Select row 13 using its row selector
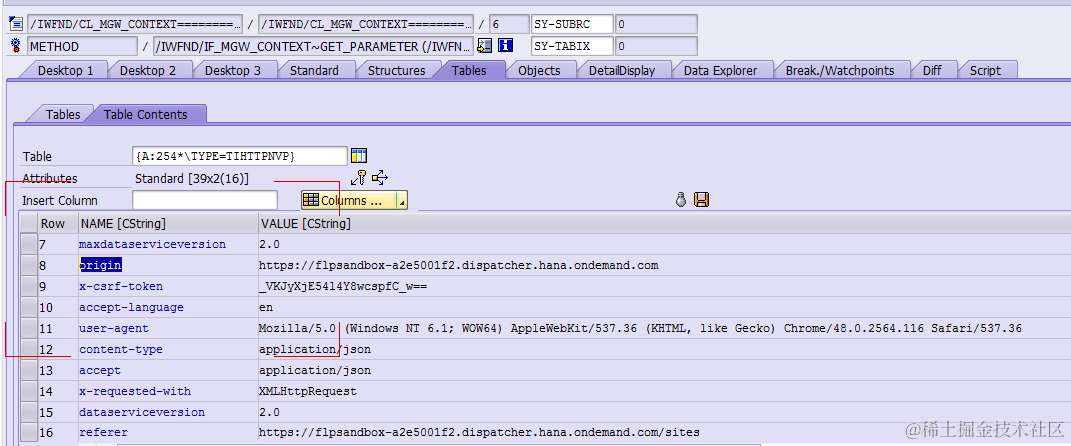 coord(28,370)
